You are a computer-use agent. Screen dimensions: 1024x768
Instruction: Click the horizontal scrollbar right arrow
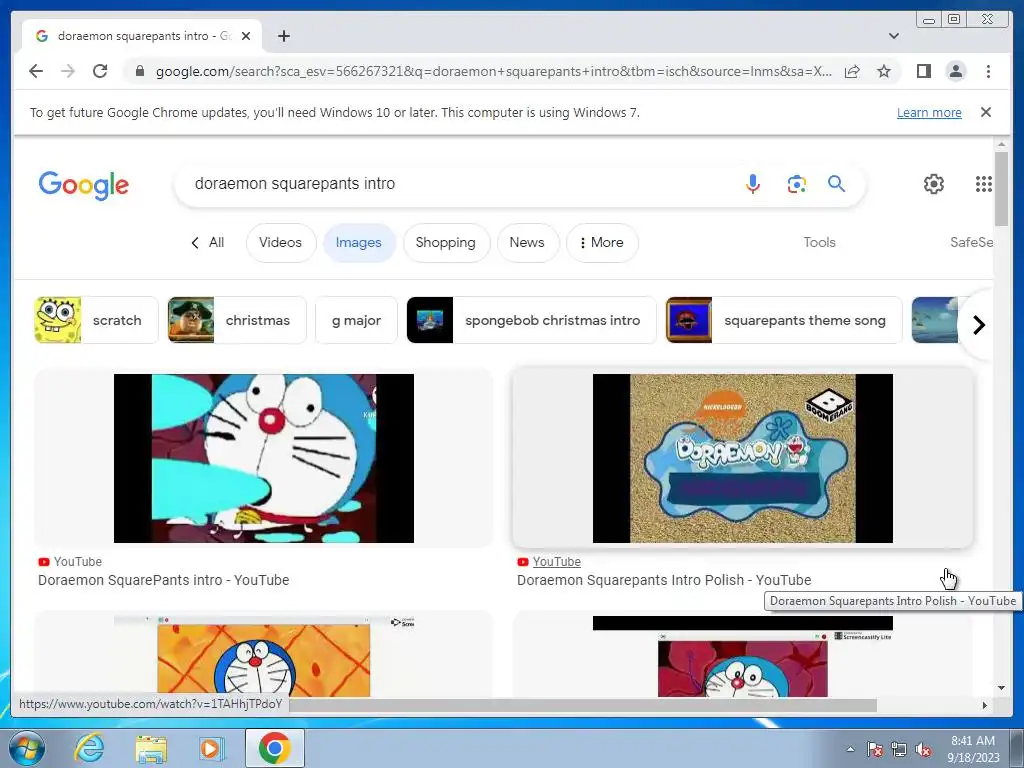pos(985,705)
